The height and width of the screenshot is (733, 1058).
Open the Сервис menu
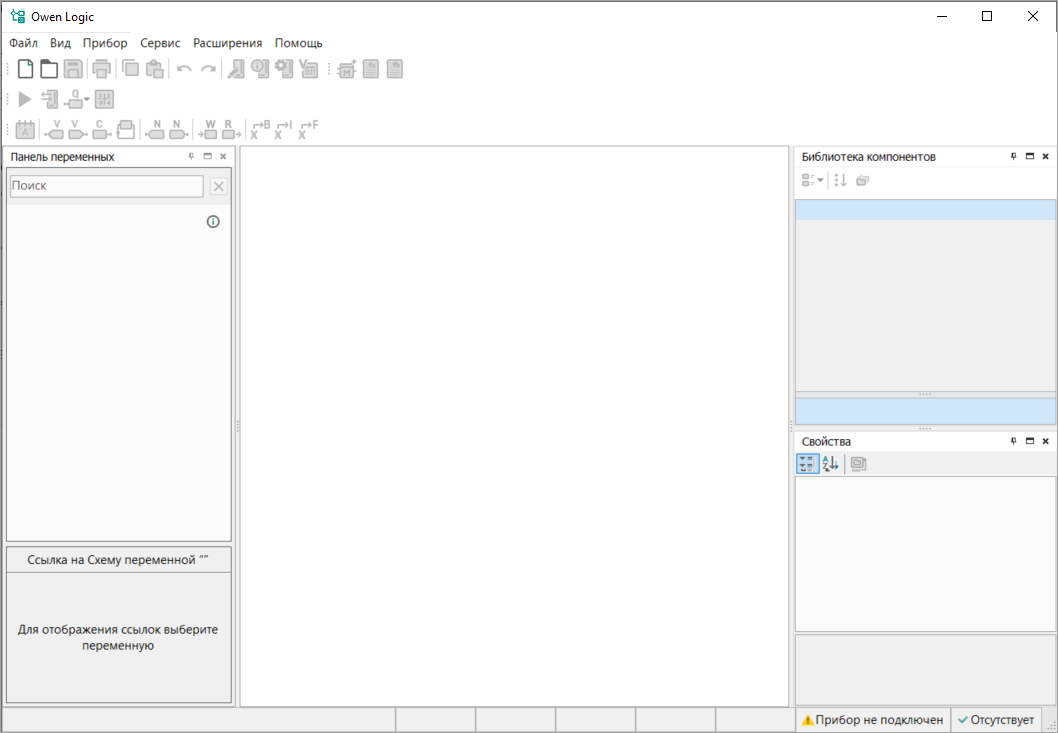160,43
